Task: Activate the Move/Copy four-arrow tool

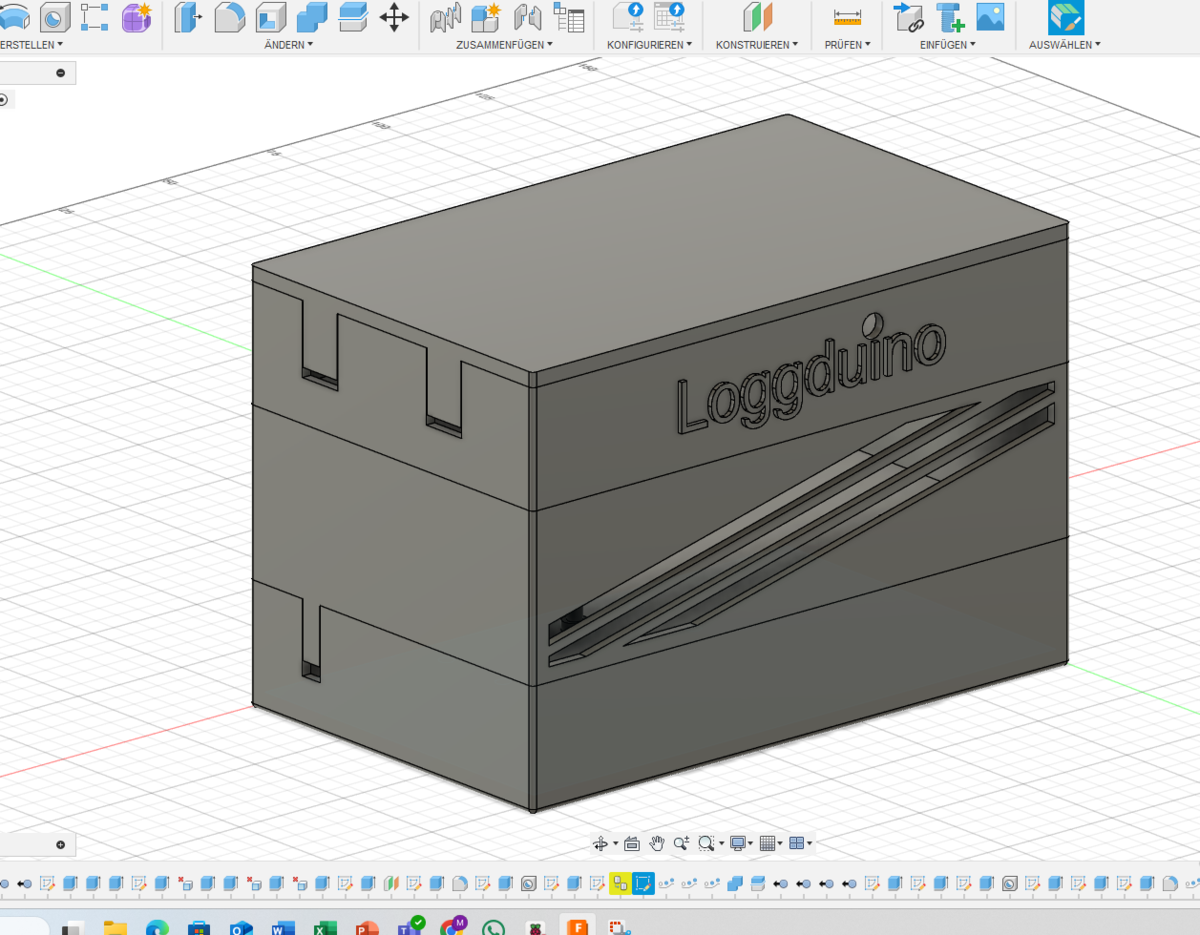Action: click(x=394, y=16)
